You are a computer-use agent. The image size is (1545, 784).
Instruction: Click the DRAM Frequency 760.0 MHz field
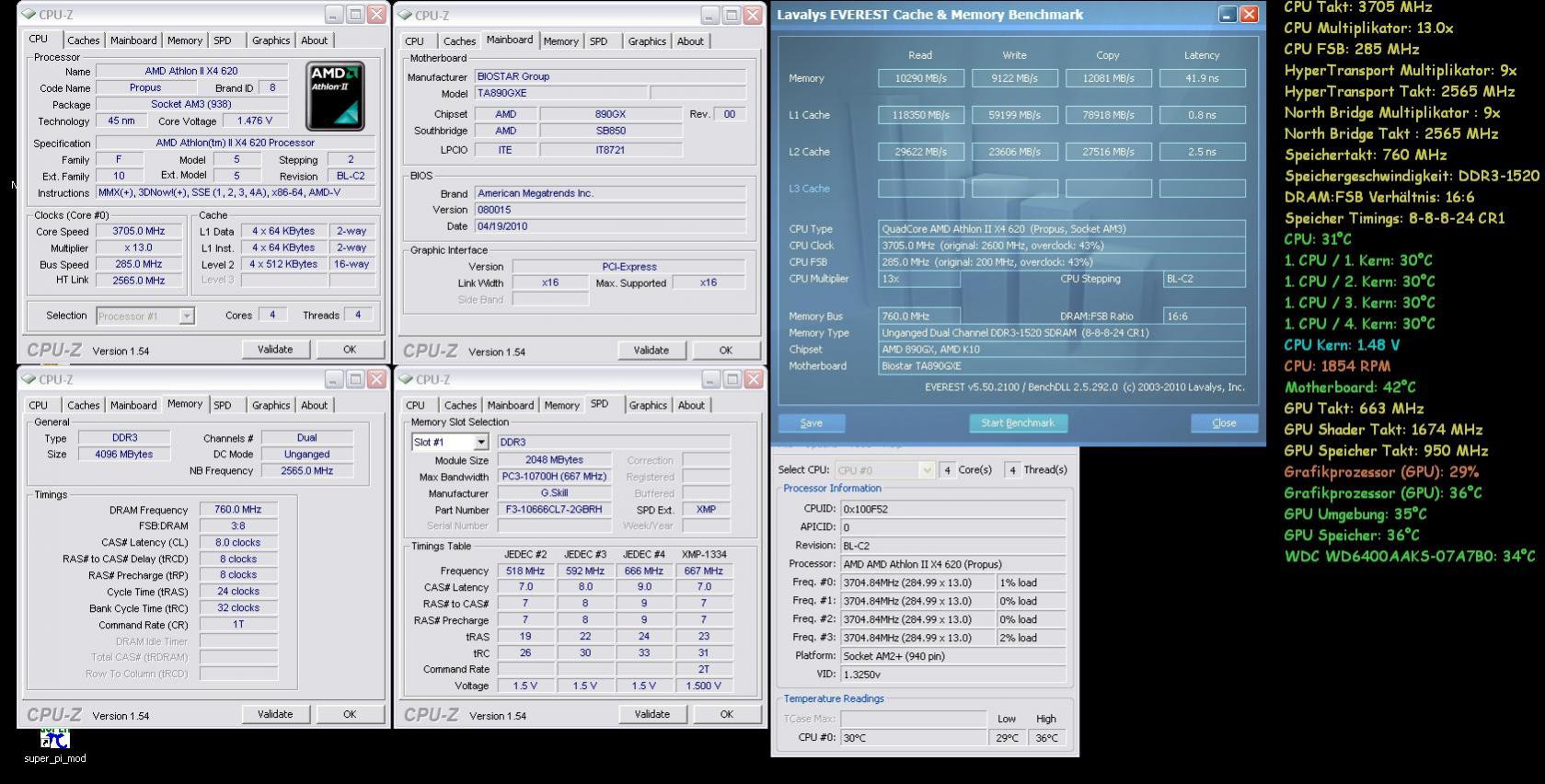coord(238,510)
